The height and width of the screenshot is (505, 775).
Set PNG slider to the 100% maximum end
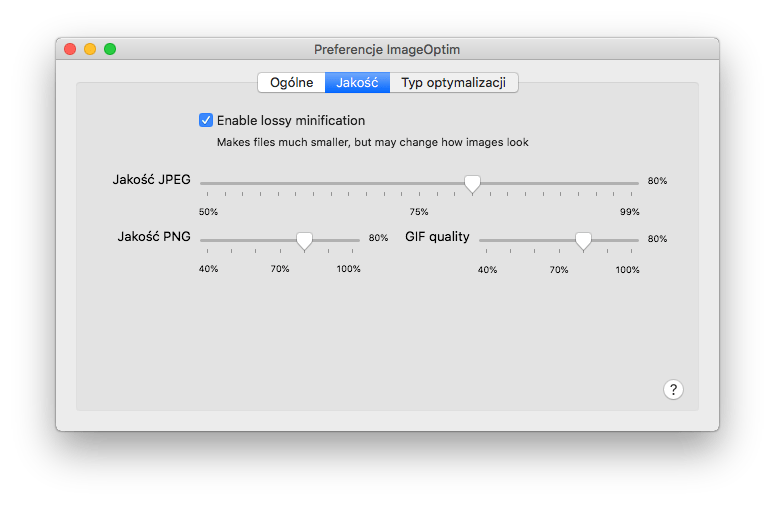click(x=357, y=240)
